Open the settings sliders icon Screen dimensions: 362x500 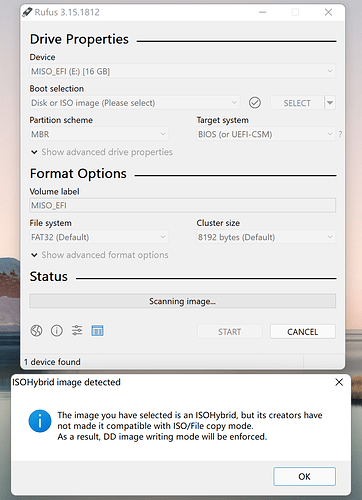pos(77,330)
